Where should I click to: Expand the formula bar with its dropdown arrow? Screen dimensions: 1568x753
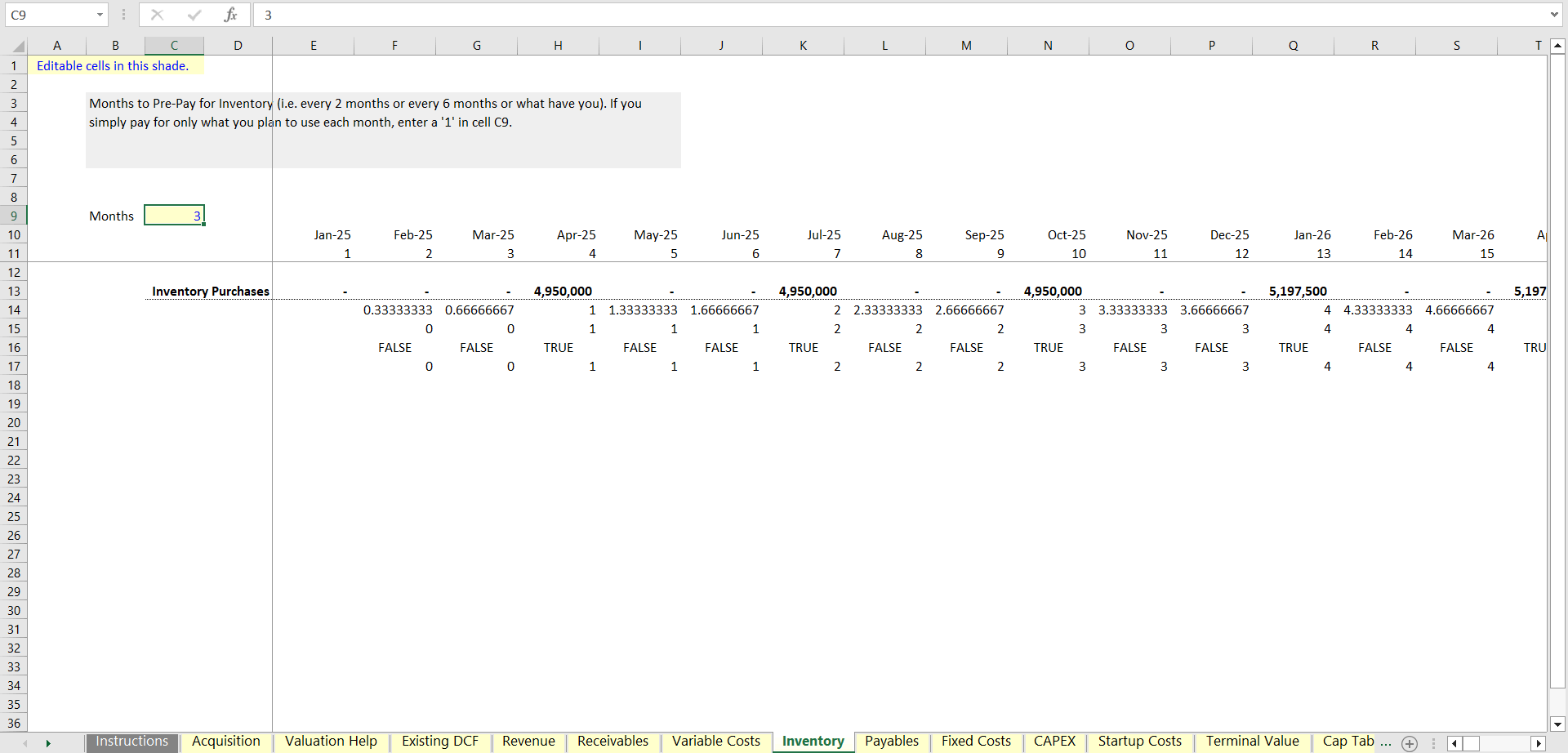click(1554, 15)
